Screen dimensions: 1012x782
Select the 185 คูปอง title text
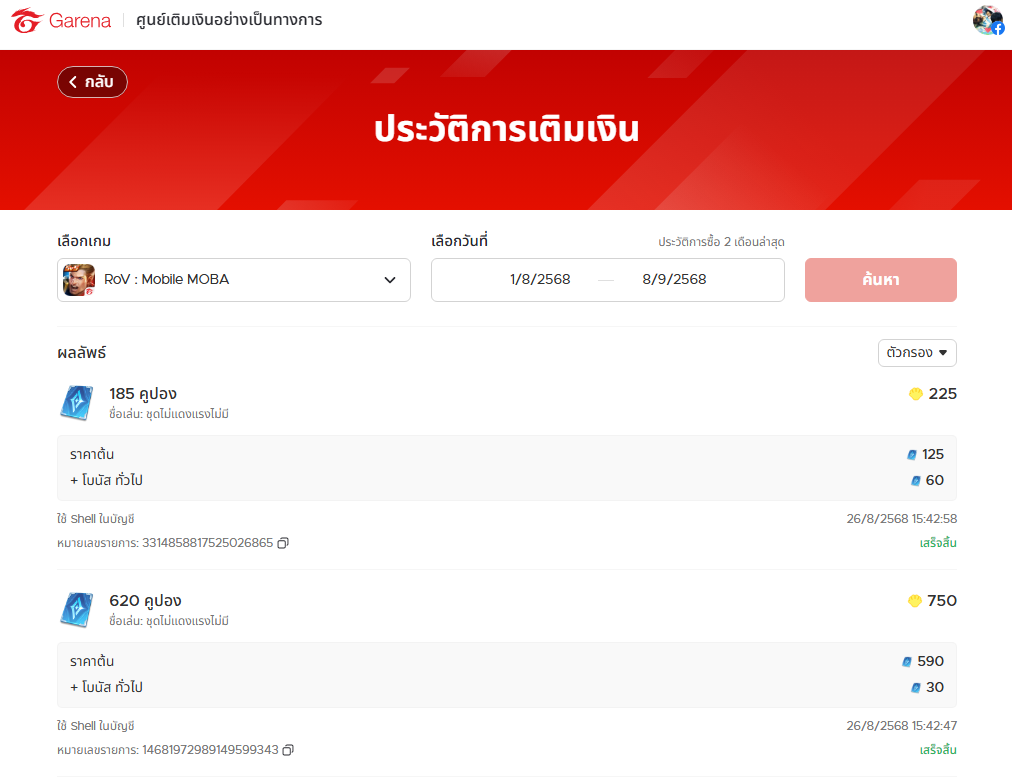[x=143, y=394]
